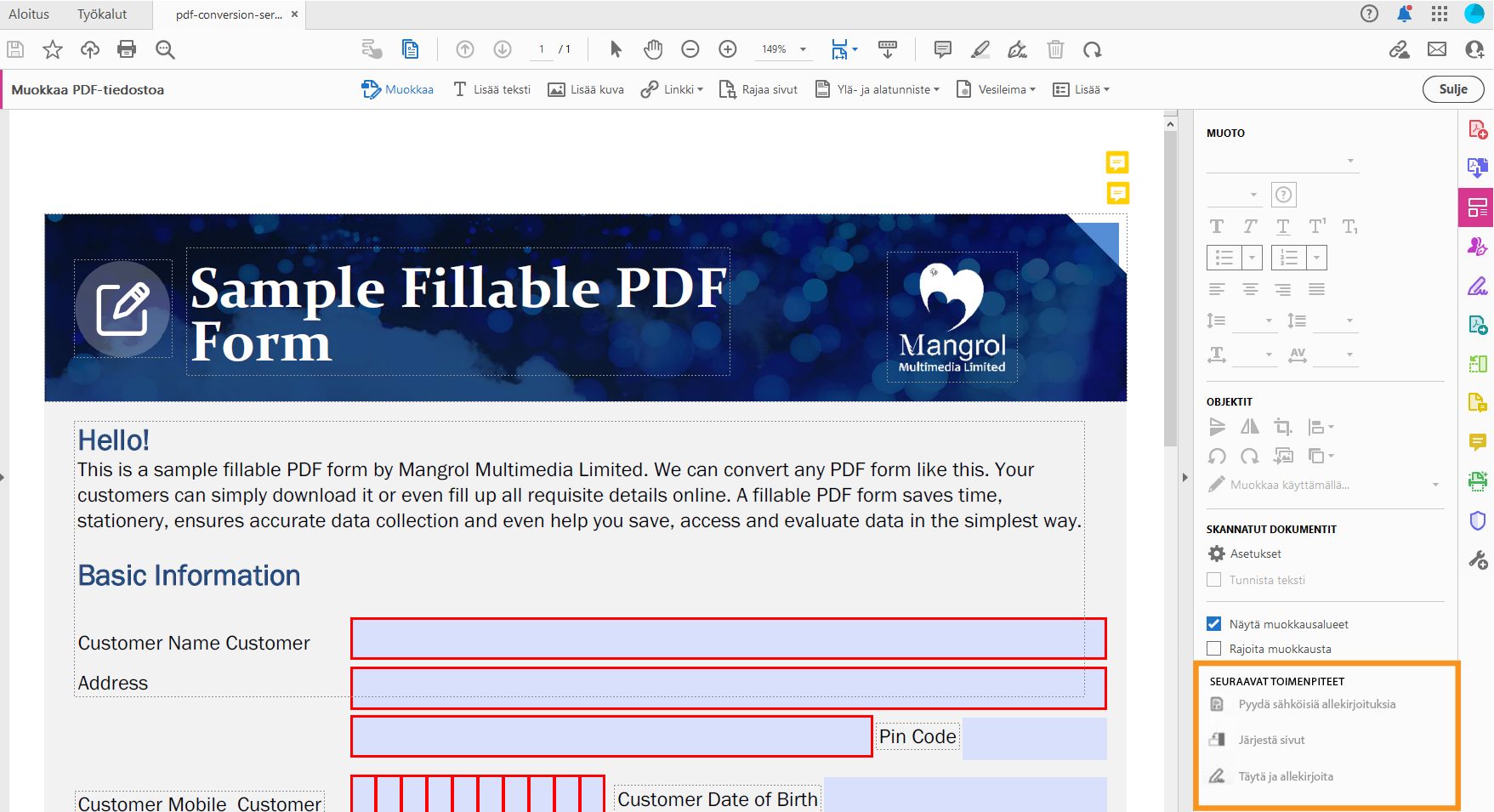The width and height of the screenshot is (1494, 812).
Task: Crop the object in Objektit panel
Action: (x=1283, y=427)
